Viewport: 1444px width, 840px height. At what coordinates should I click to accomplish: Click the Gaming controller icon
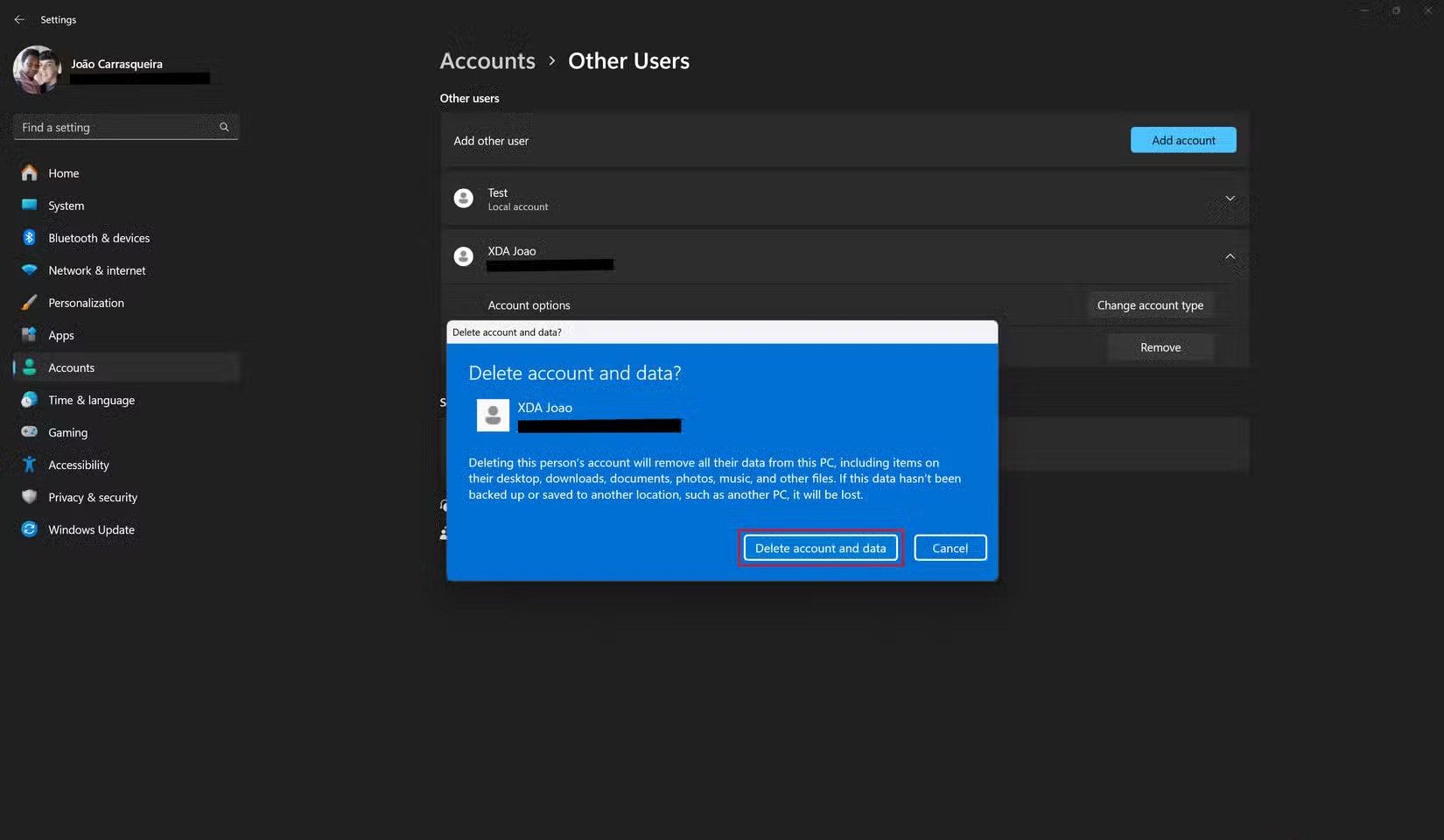click(x=29, y=431)
